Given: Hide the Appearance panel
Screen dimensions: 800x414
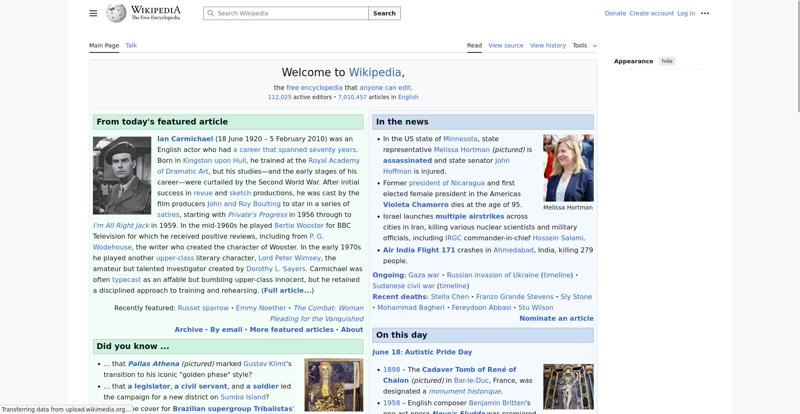Looking at the screenshot, I should [667, 61].
